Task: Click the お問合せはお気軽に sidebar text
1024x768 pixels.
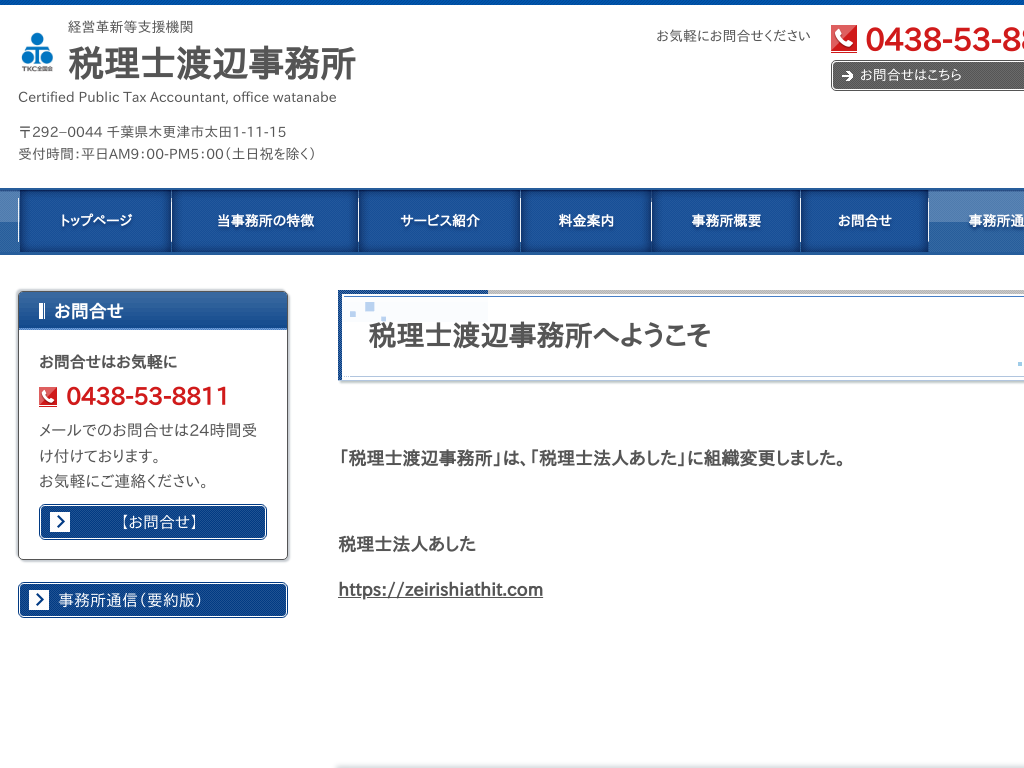Action: 108,362
